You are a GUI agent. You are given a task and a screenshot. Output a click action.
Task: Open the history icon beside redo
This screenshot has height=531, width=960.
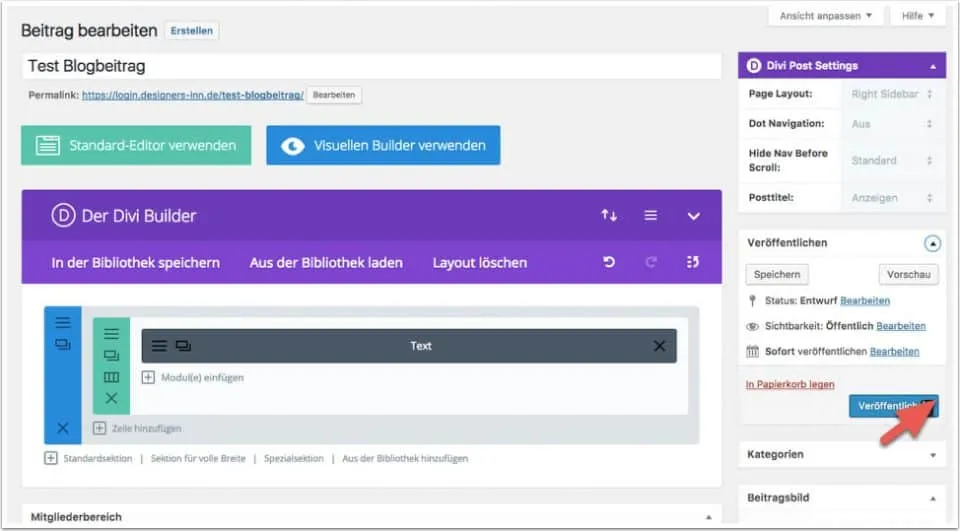point(692,263)
